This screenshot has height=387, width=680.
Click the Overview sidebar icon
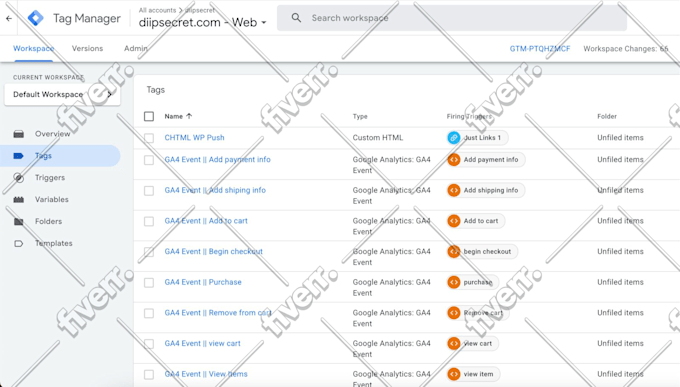19,134
